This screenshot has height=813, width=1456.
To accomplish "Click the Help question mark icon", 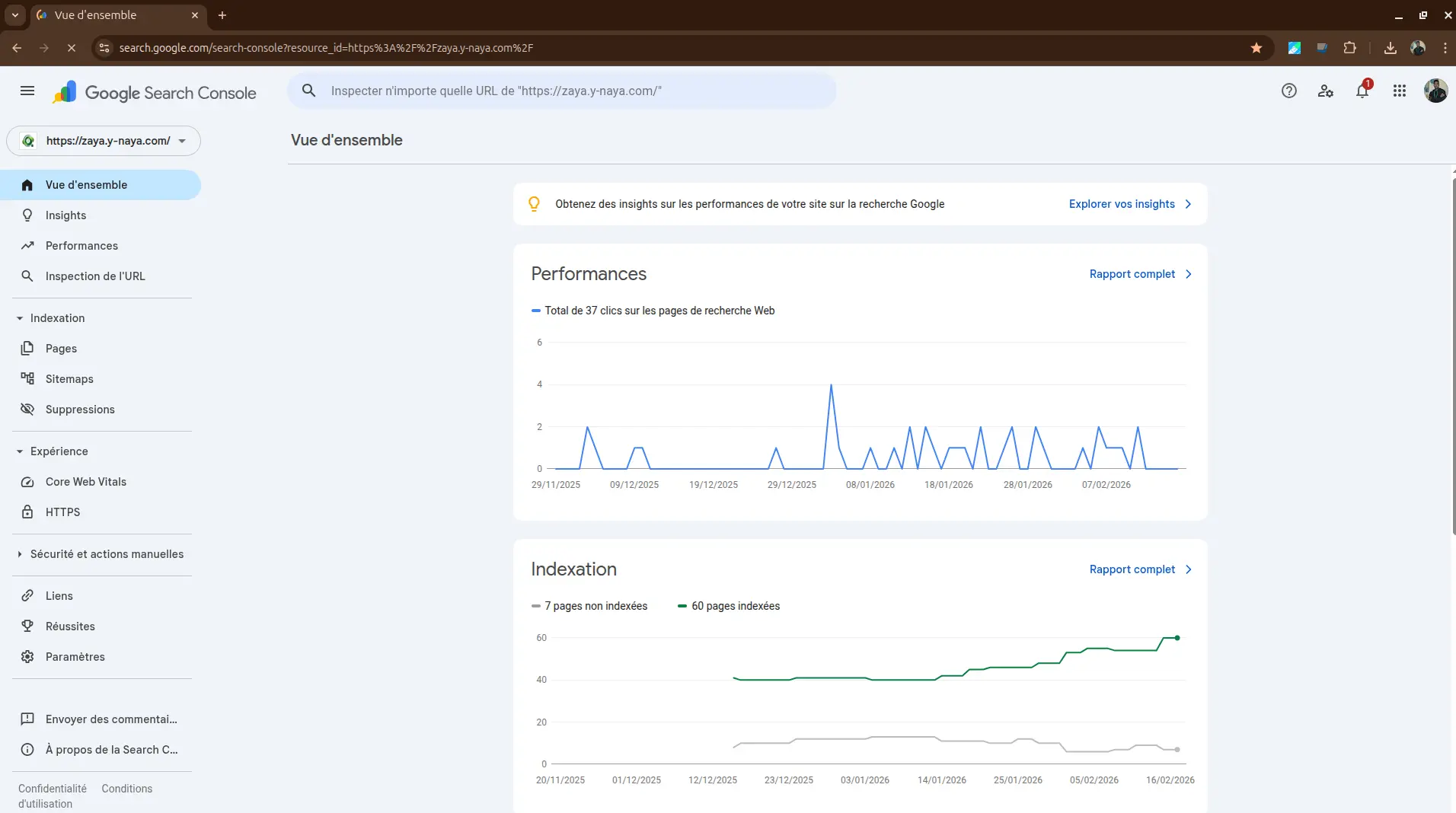I will 1288,91.
